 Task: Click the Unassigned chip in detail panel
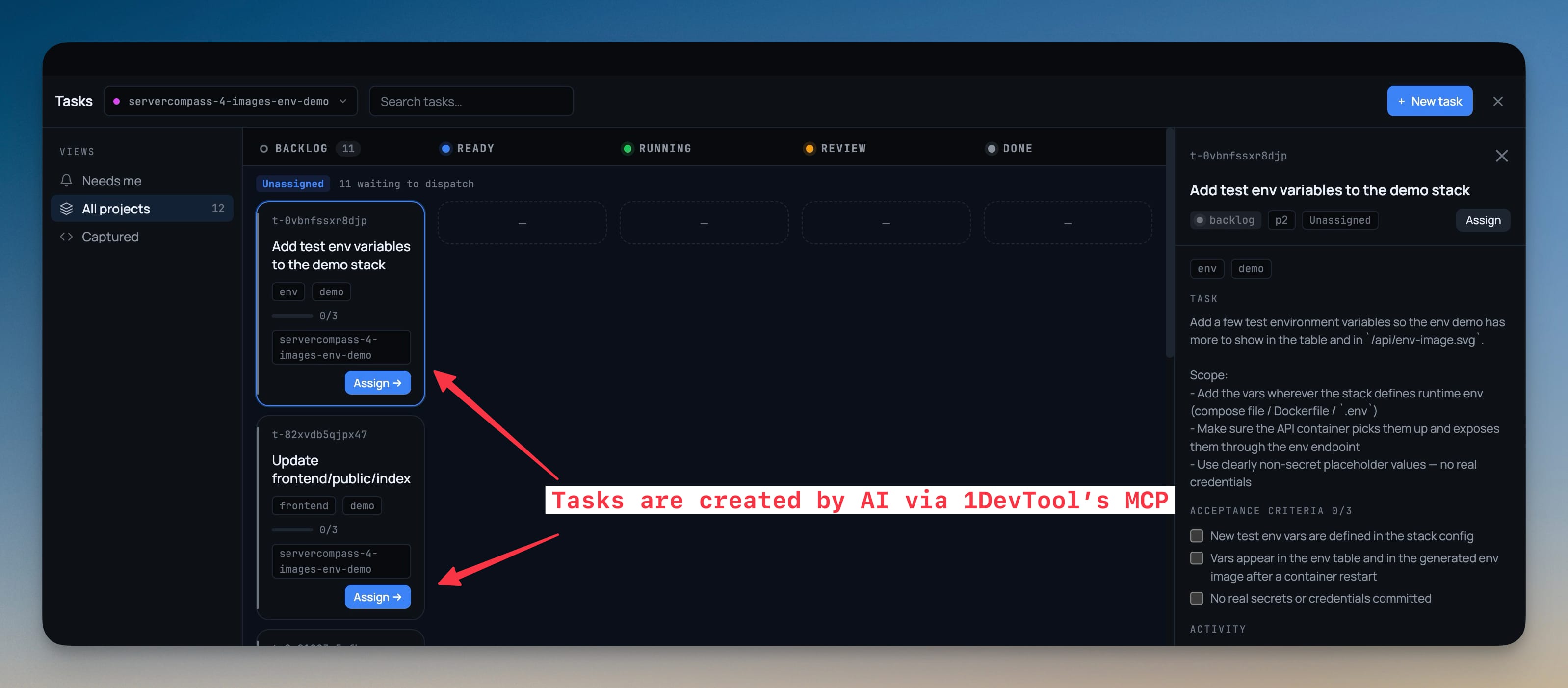(1340, 220)
